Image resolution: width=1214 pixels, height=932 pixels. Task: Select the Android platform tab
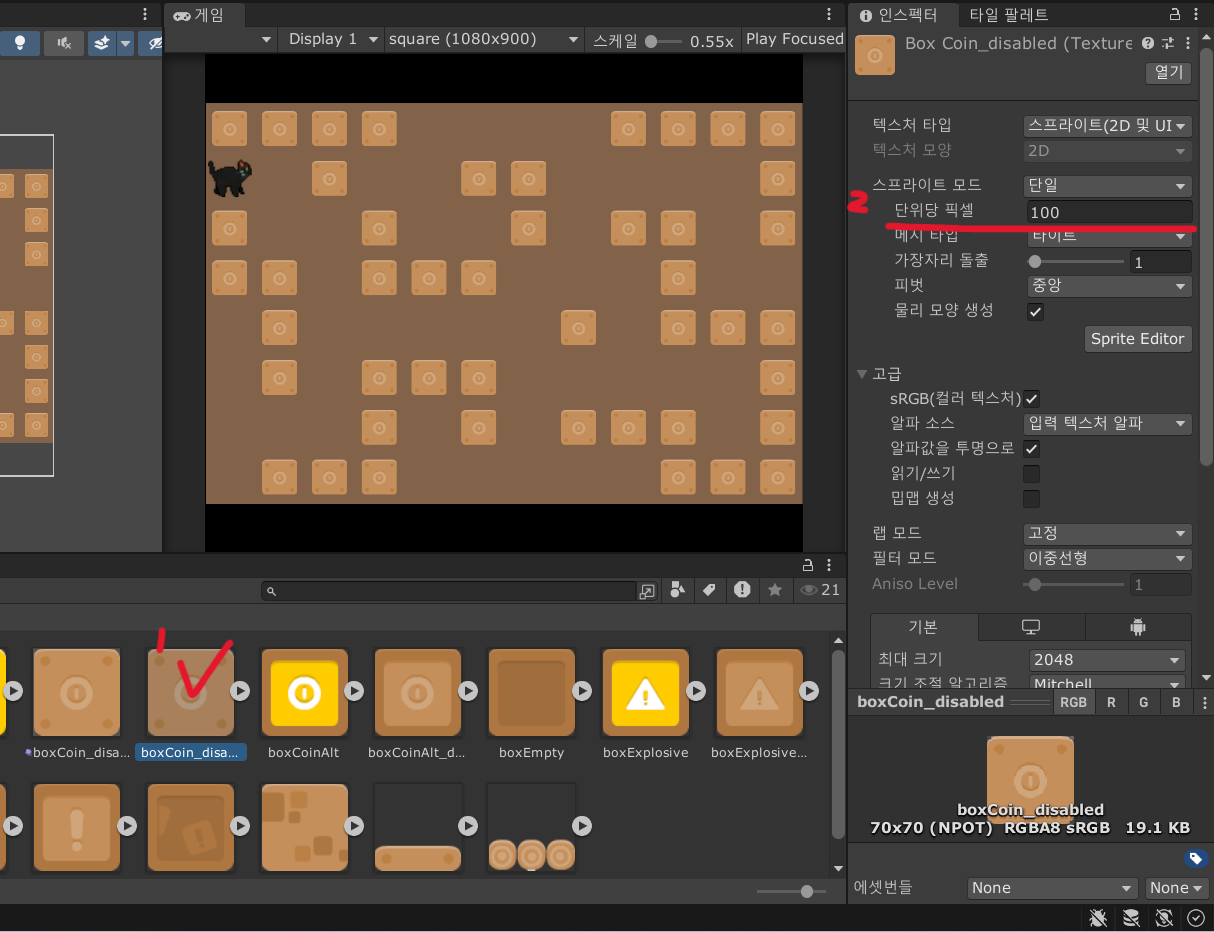(1137, 627)
